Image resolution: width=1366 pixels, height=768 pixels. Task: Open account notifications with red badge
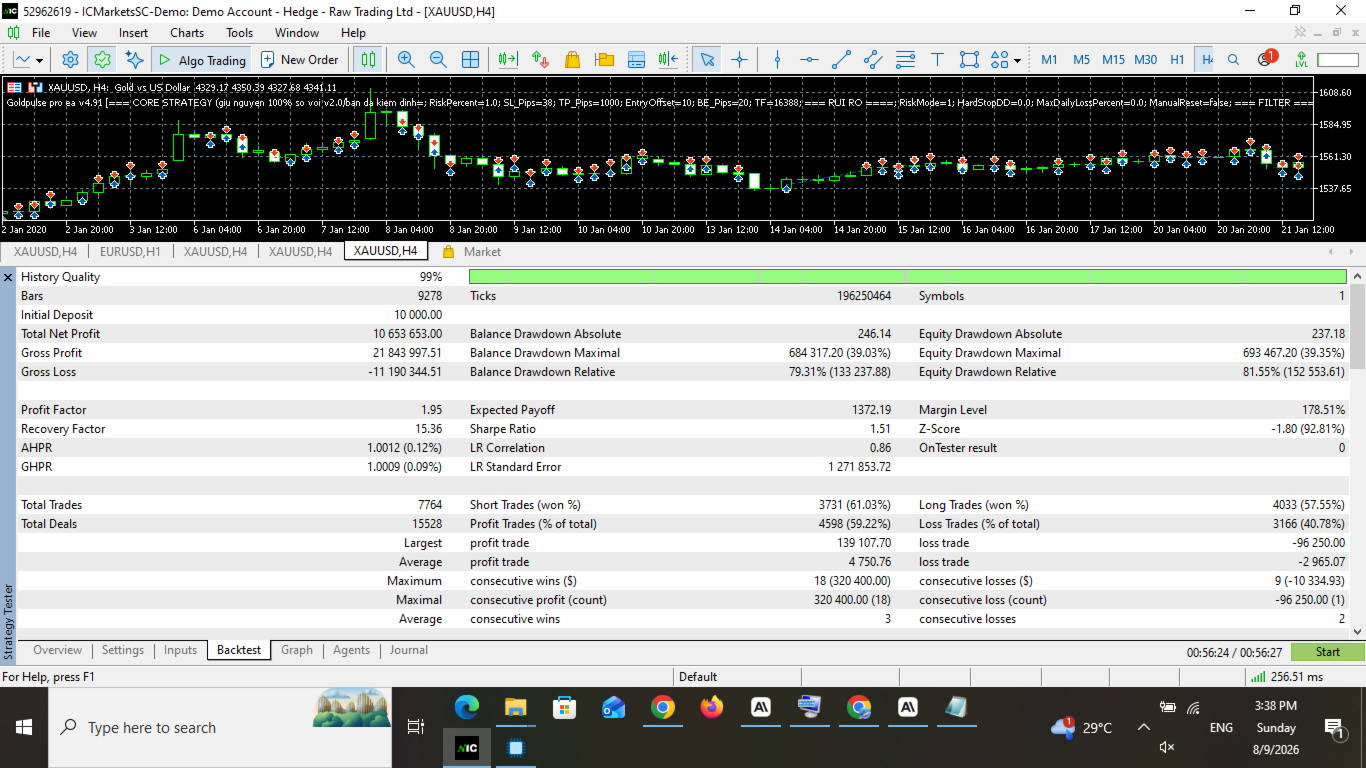[1266, 58]
